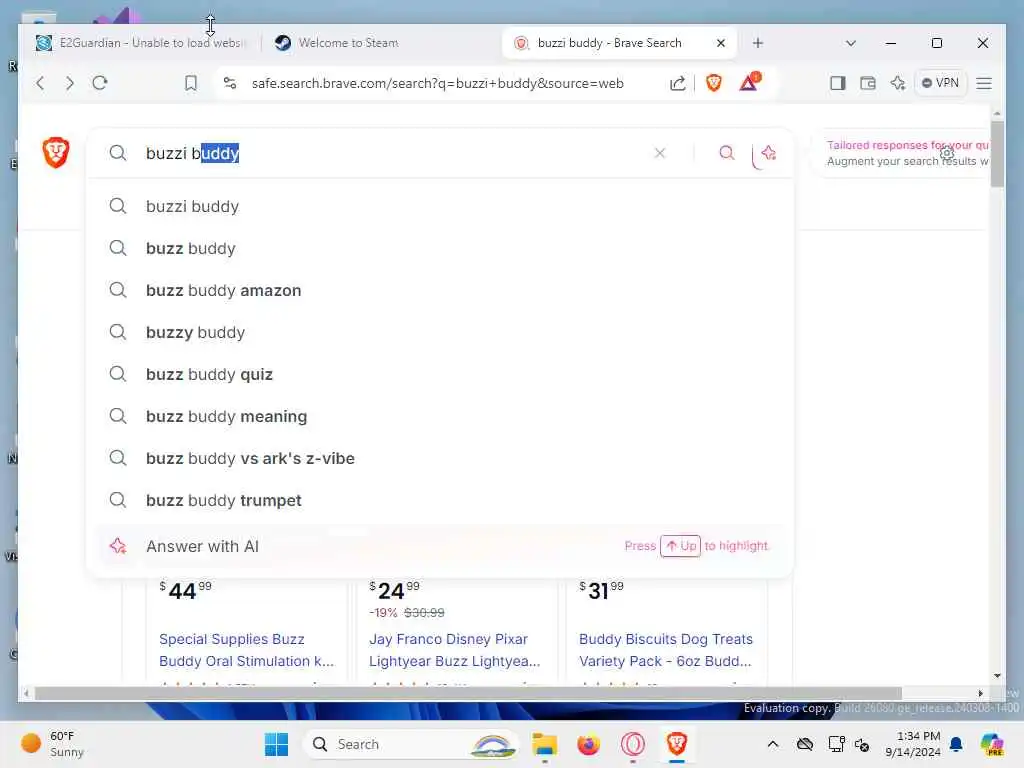Submit search with magnifier button
The height and width of the screenshot is (768, 1024).
(727, 153)
